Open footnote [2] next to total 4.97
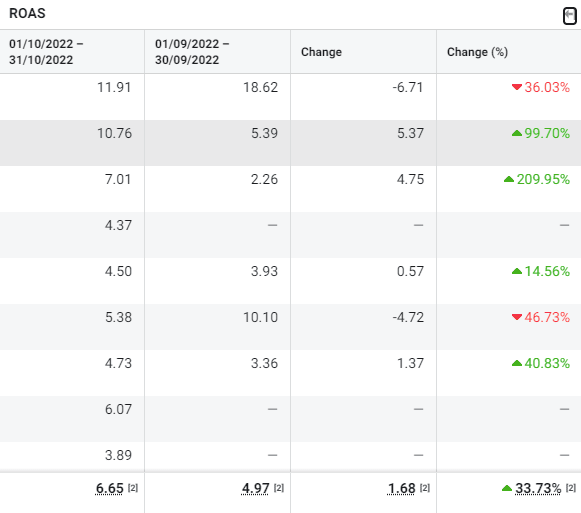 (279, 488)
